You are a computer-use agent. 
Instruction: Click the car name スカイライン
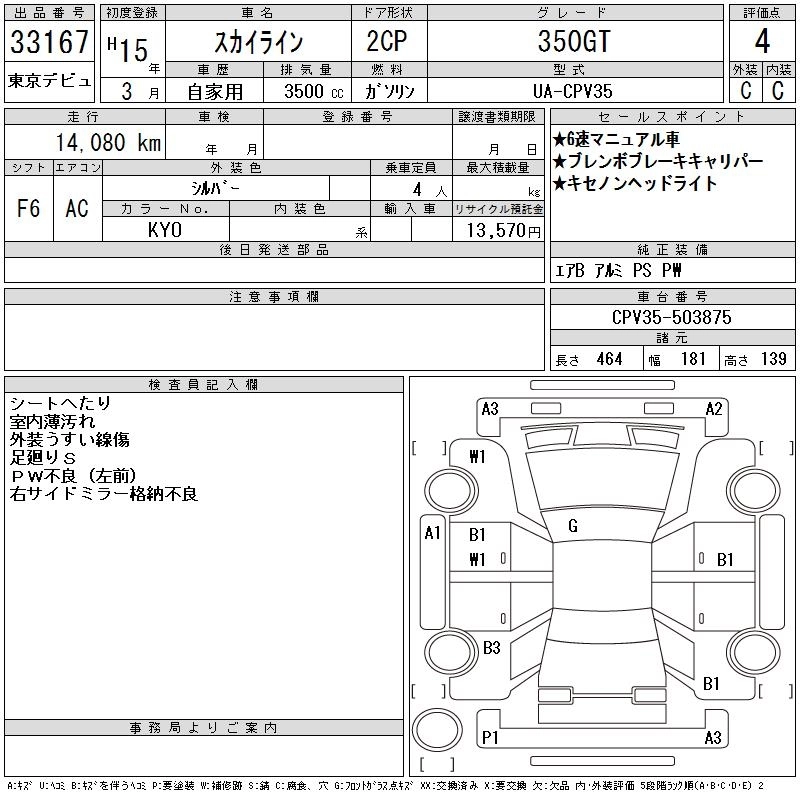pos(259,42)
